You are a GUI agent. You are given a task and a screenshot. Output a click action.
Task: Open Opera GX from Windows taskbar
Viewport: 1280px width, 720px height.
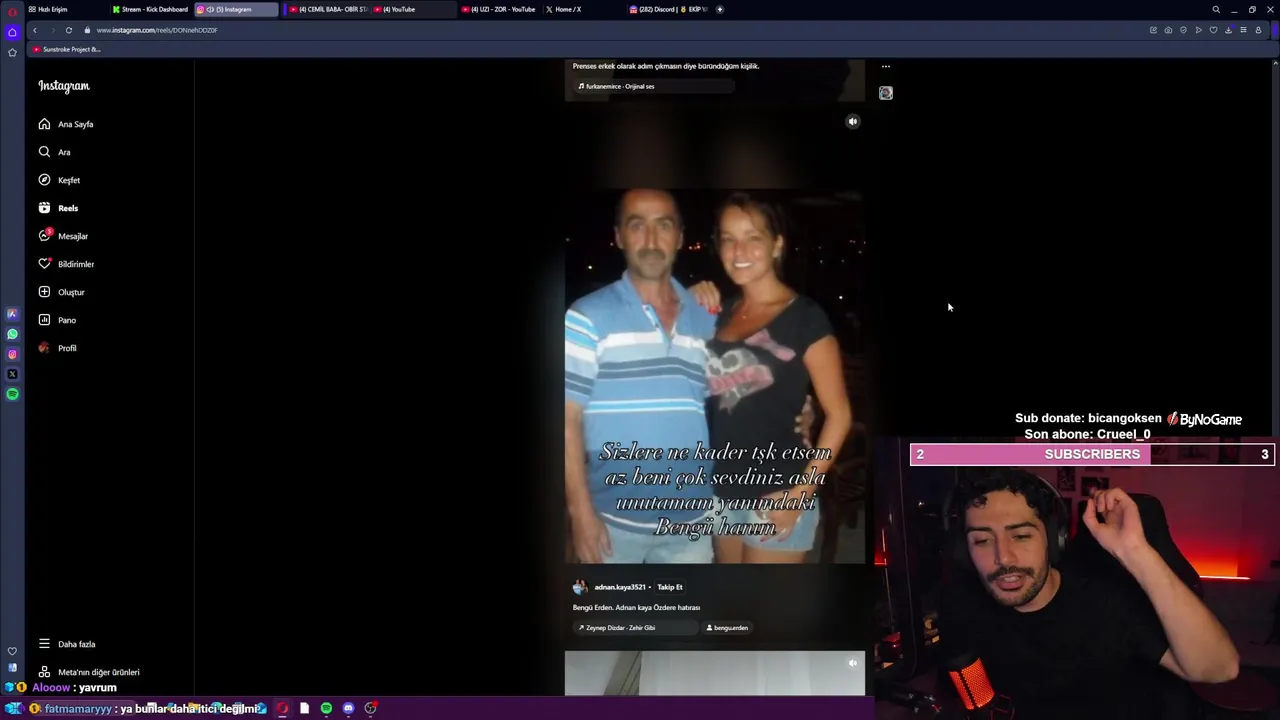282,708
